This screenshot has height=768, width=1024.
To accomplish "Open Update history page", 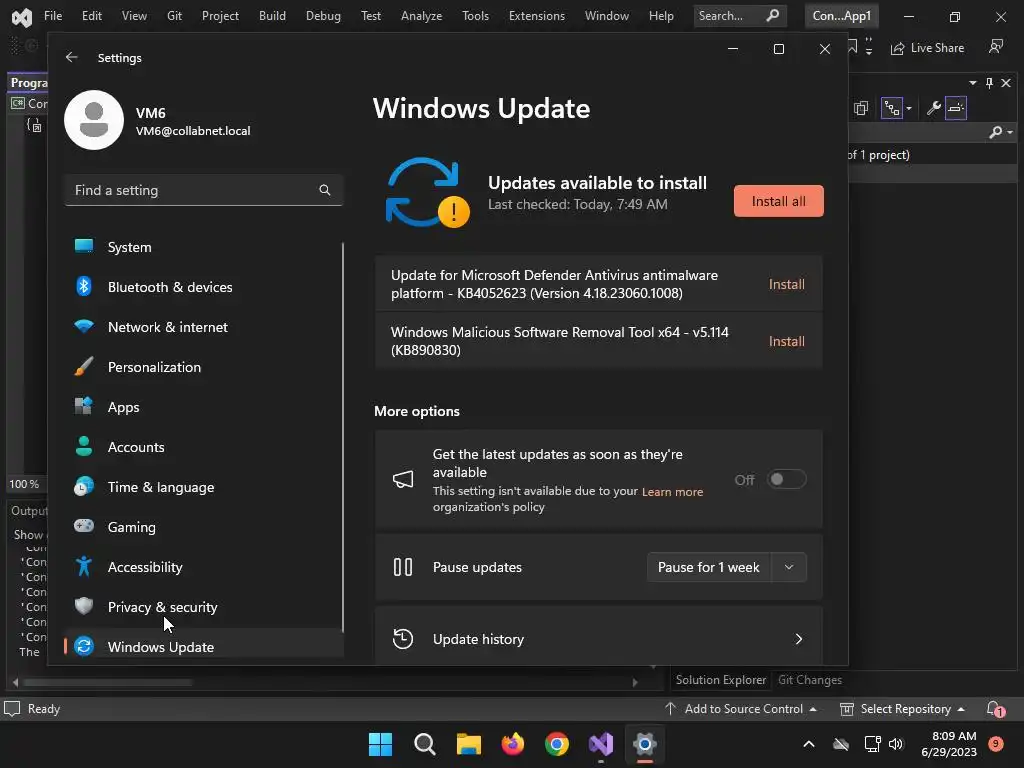I will pyautogui.click(x=598, y=637).
